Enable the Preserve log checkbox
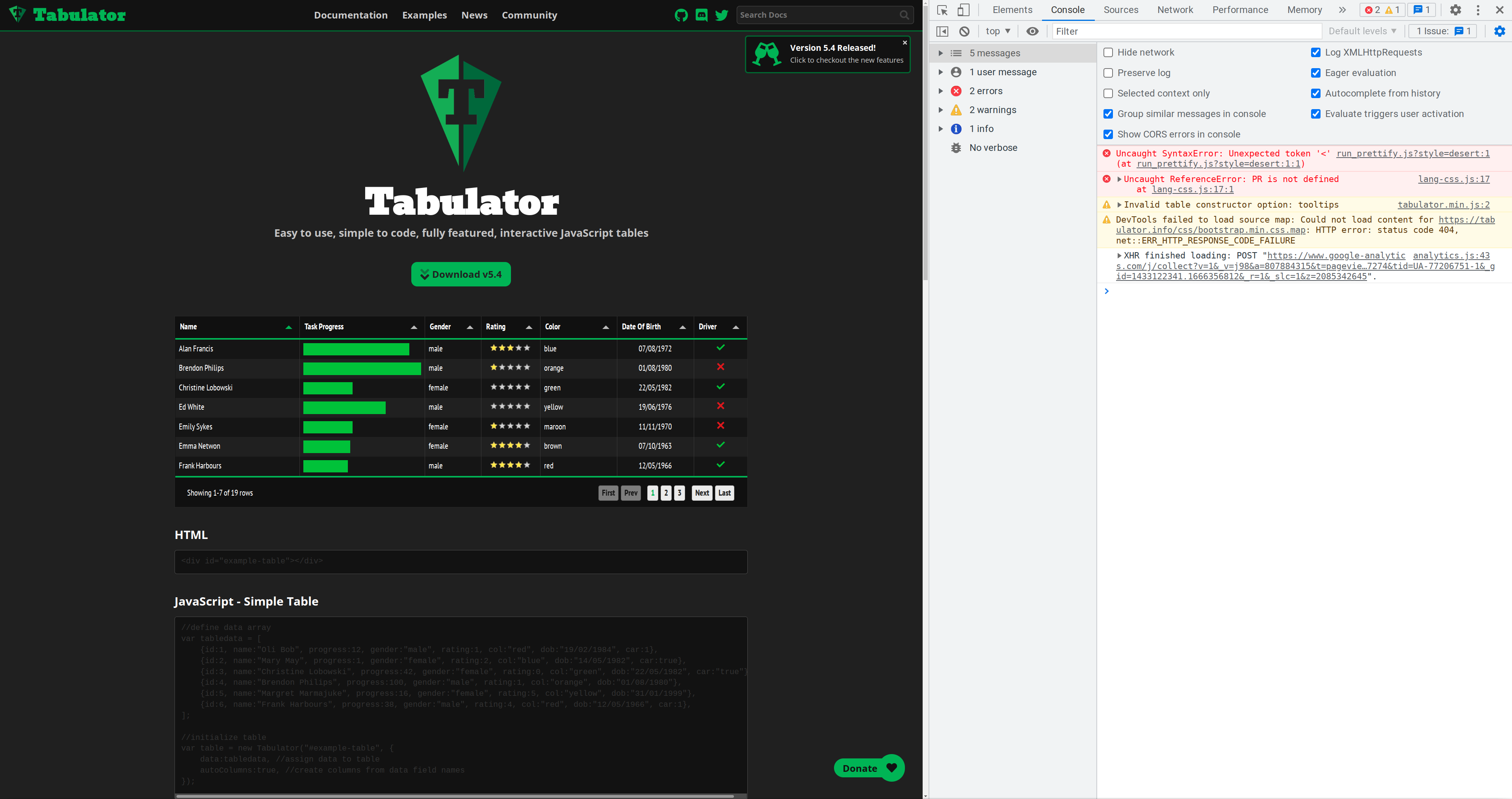The height and width of the screenshot is (799, 1512). click(x=1108, y=73)
